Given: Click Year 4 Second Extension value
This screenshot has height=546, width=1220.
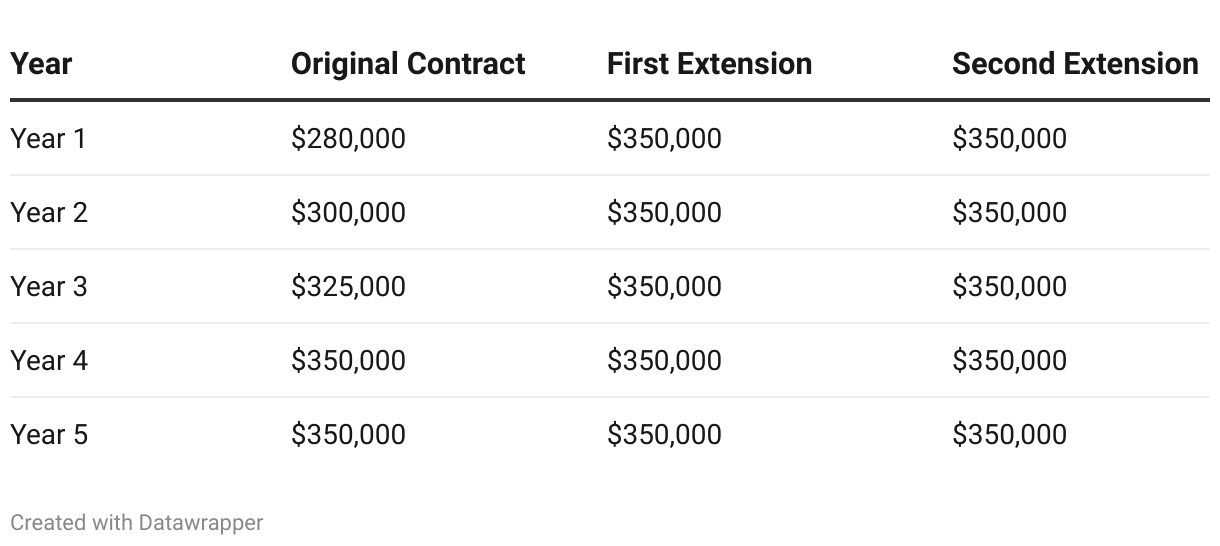Looking at the screenshot, I should [x=1009, y=360].
